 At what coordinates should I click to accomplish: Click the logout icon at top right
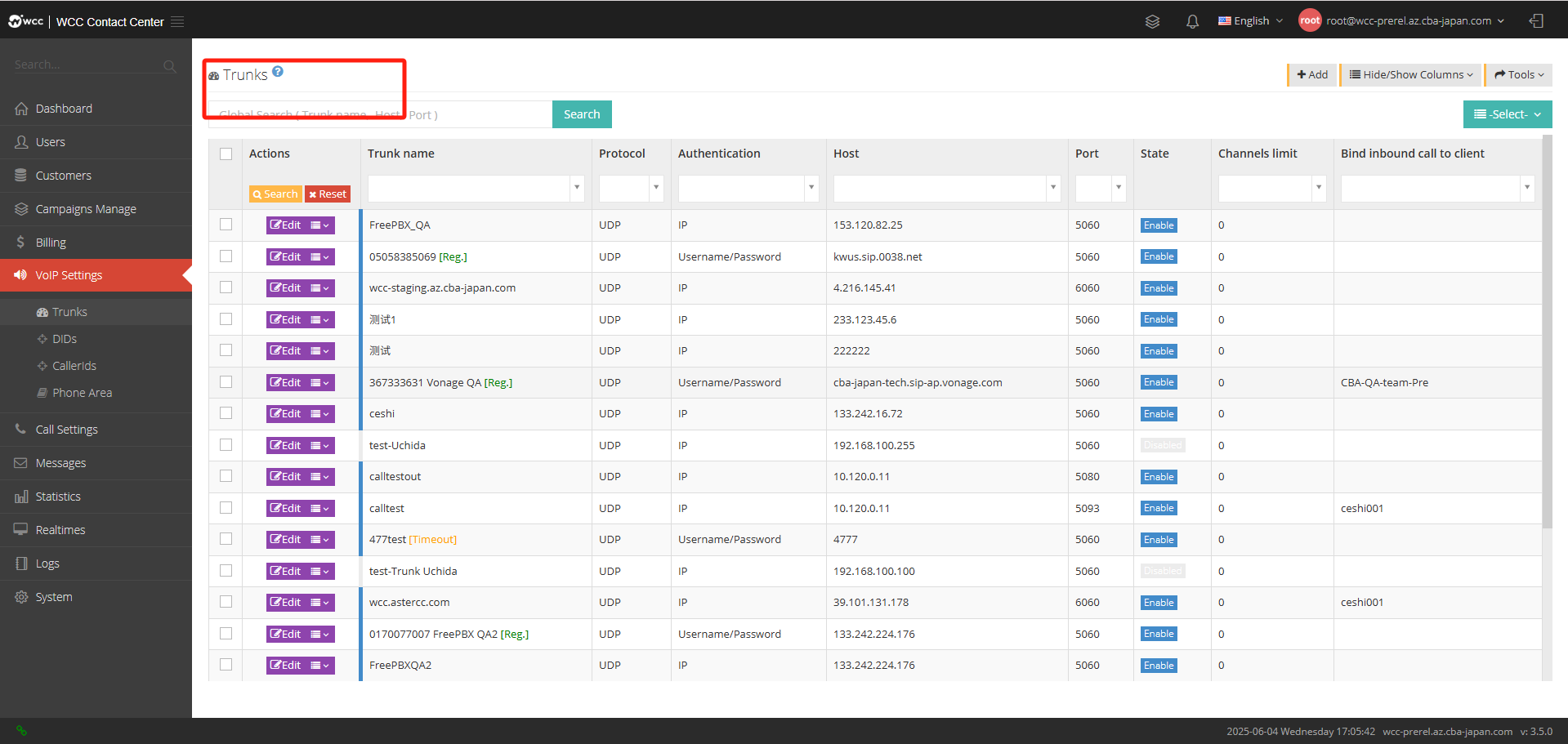[x=1536, y=21]
